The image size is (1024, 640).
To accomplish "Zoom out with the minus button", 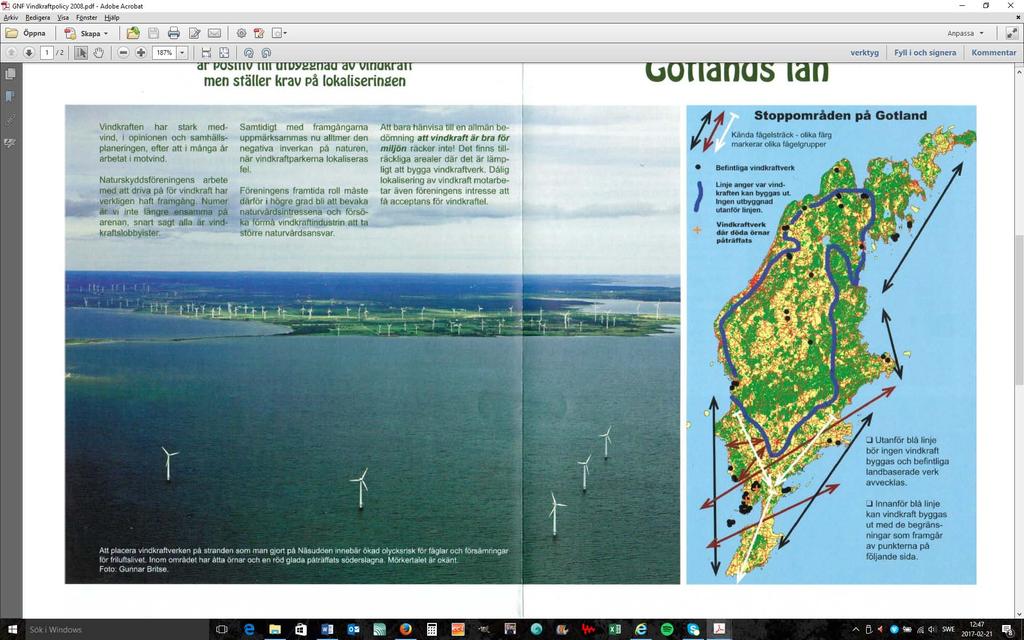I will coord(123,52).
